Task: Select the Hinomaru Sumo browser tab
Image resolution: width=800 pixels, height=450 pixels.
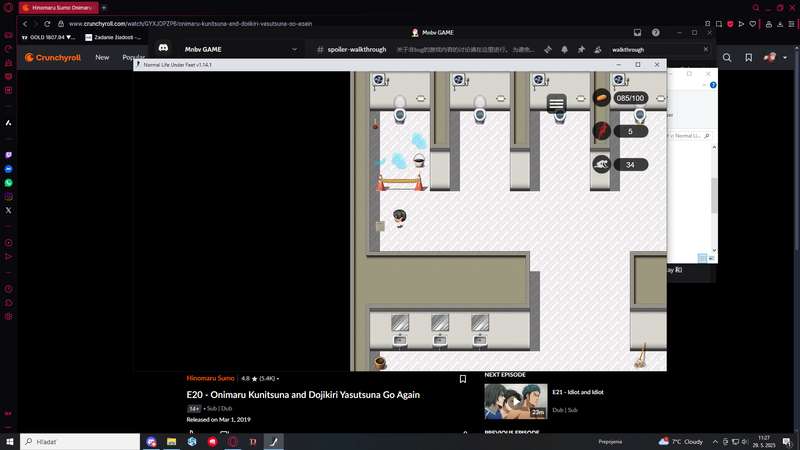Action: (59, 8)
